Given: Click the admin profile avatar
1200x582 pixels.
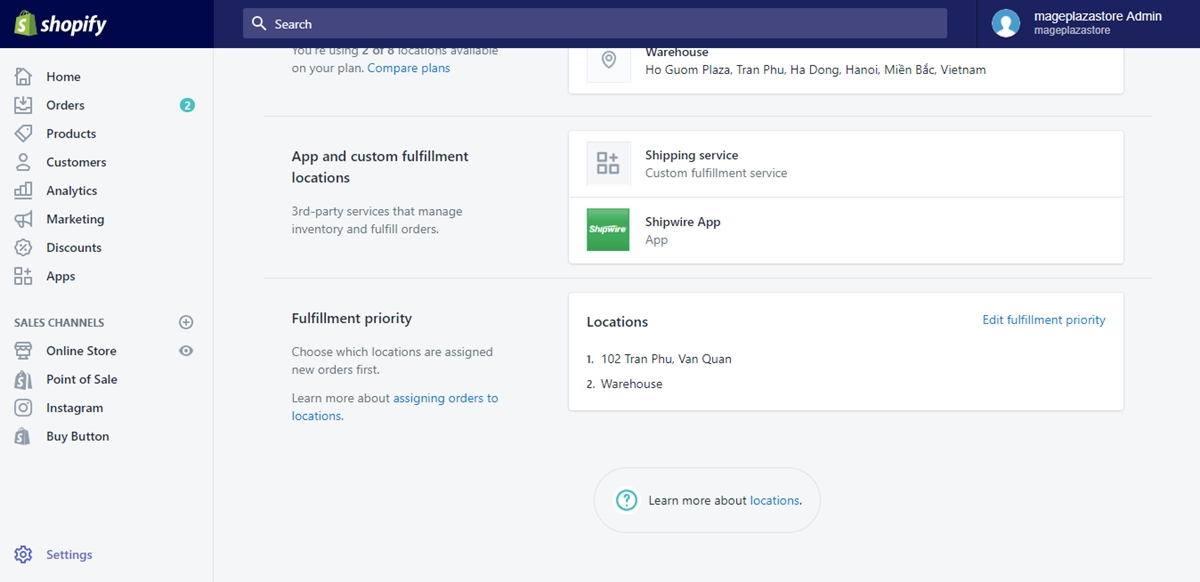Looking at the screenshot, I should tap(1006, 23).
